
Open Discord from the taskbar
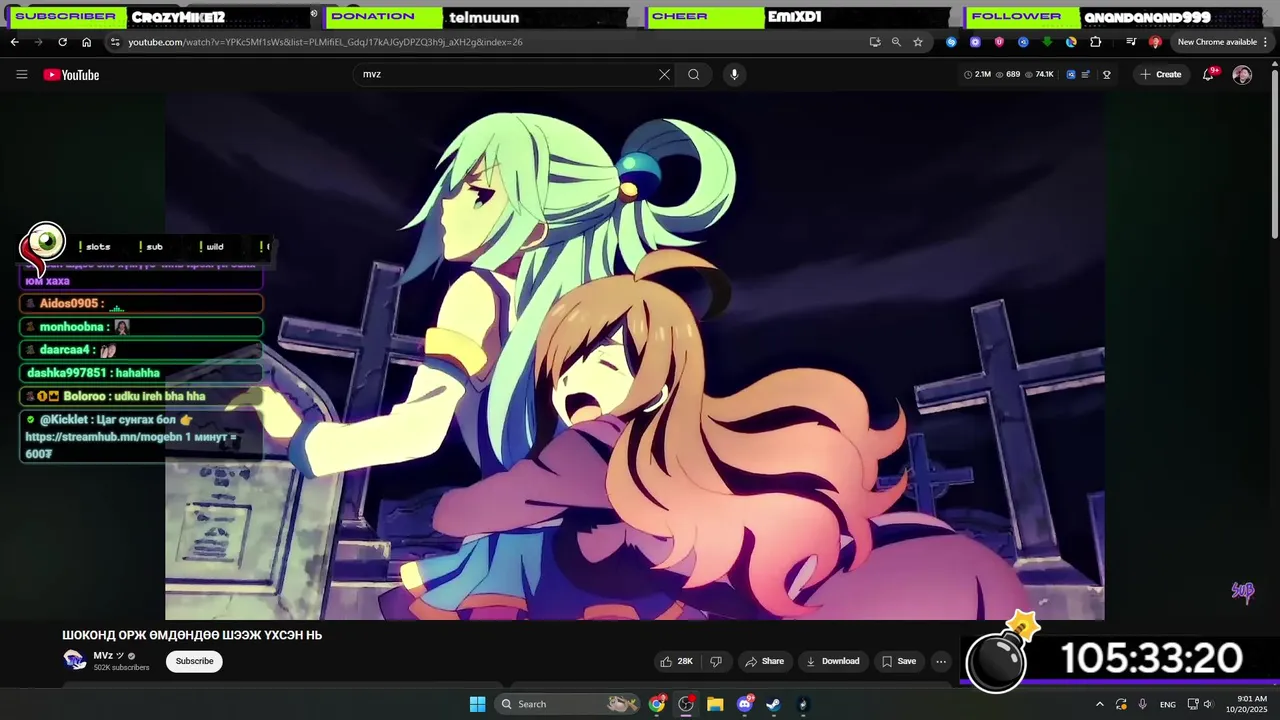pyautogui.click(x=744, y=704)
